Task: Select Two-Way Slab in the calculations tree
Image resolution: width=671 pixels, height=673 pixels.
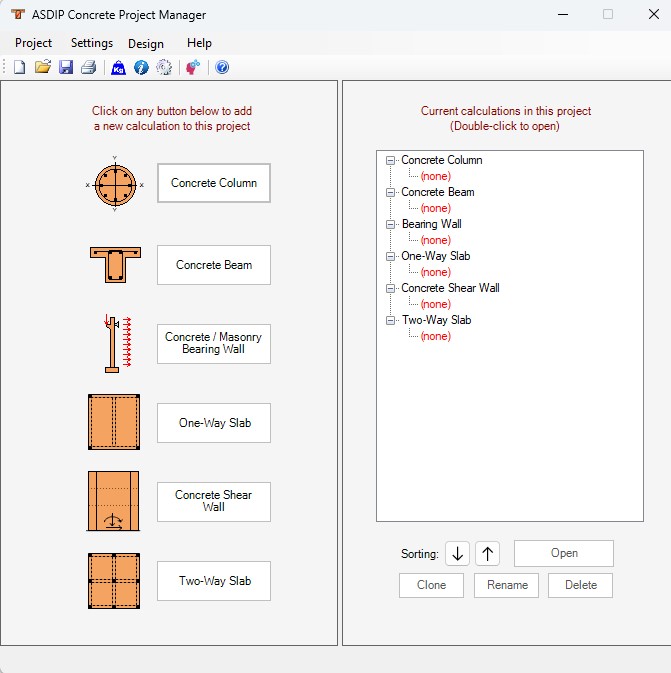Action: point(436,320)
